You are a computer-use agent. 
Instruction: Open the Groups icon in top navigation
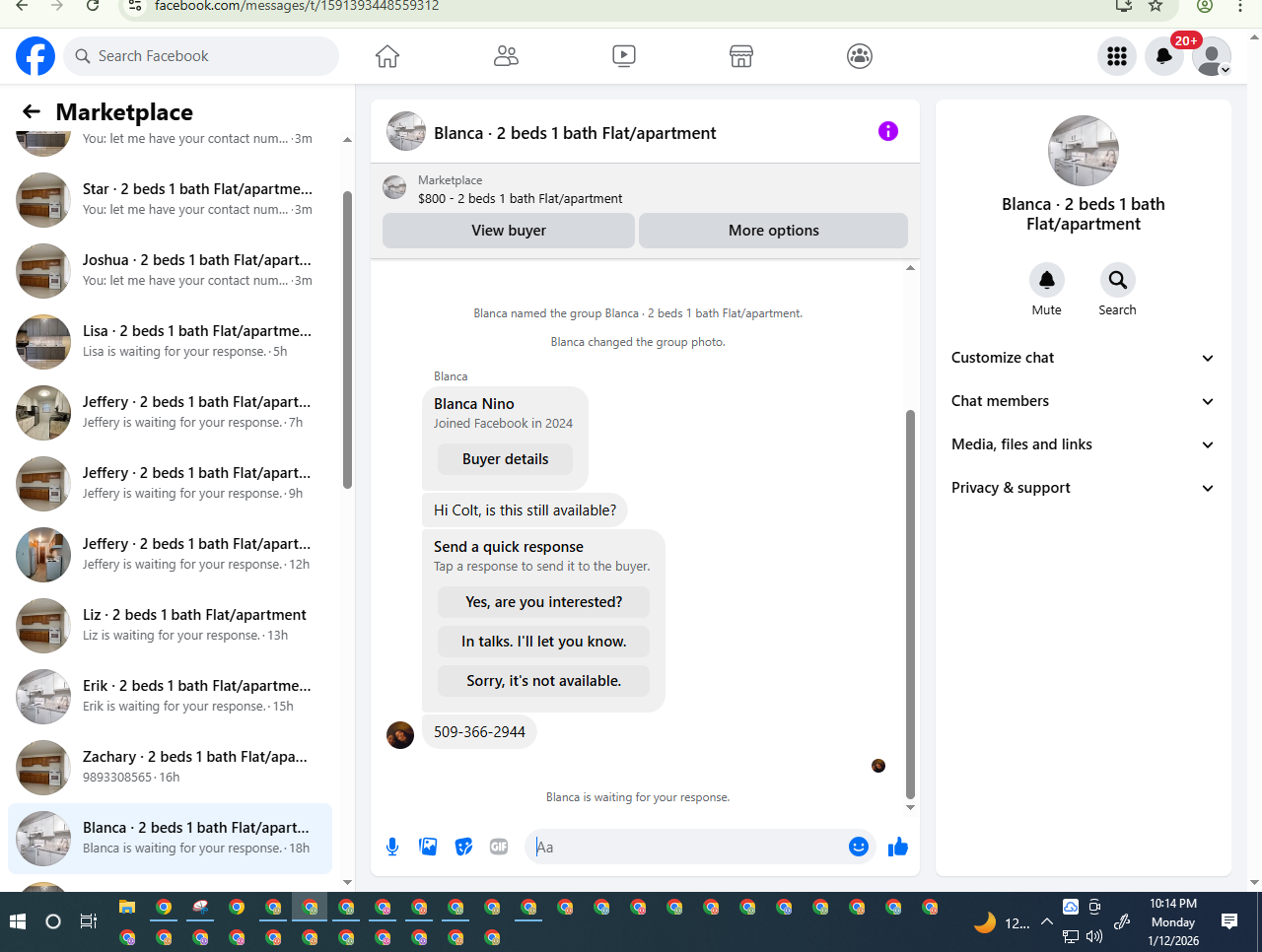click(860, 56)
